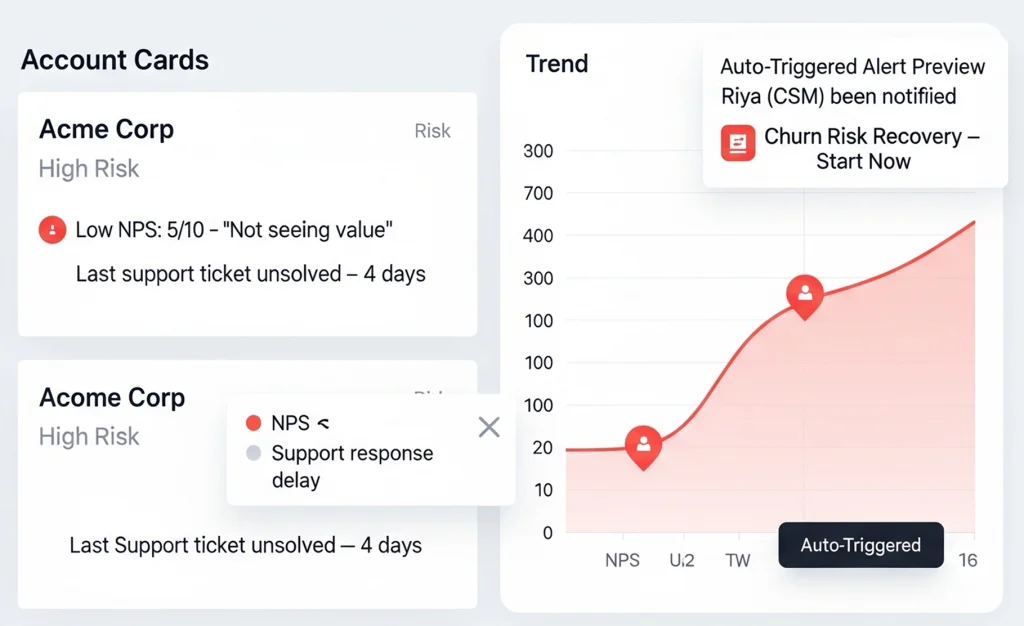Click the lower person marker on trend line

643,443
